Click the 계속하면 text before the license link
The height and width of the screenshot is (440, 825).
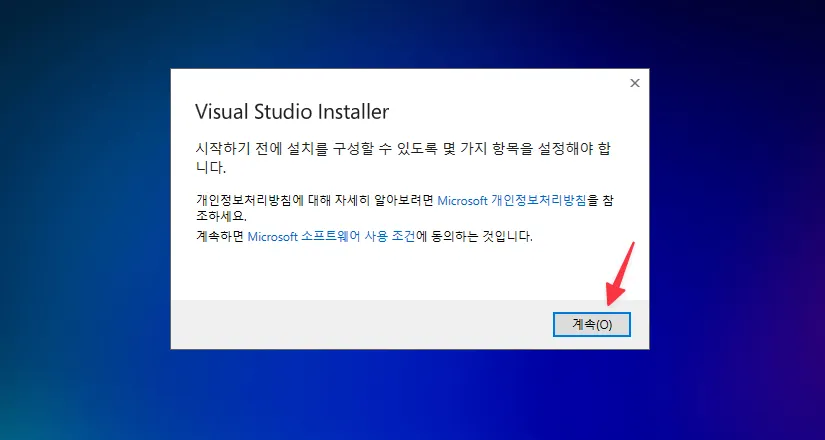(x=219, y=236)
